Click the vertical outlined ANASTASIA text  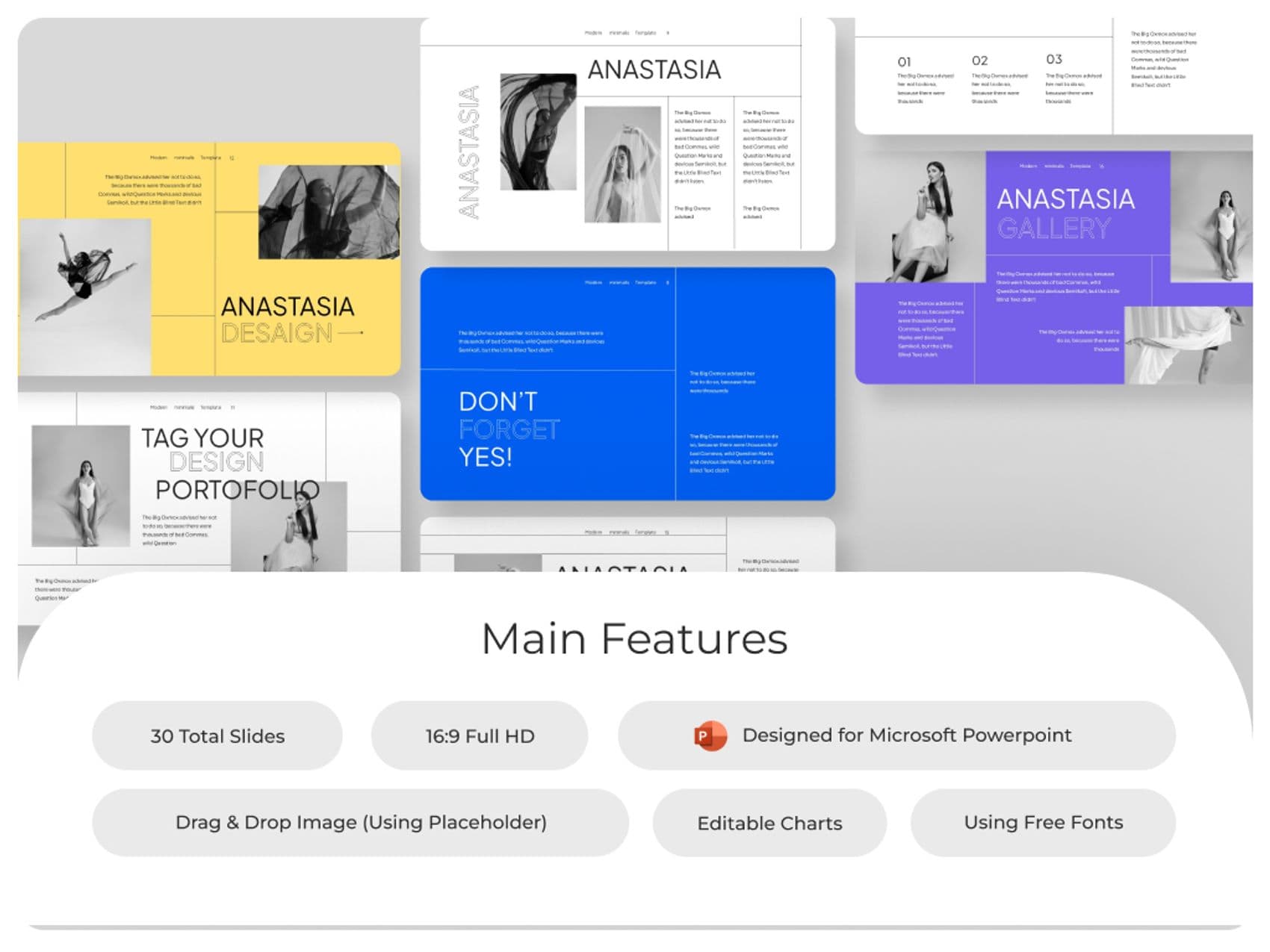pos(468,152)
